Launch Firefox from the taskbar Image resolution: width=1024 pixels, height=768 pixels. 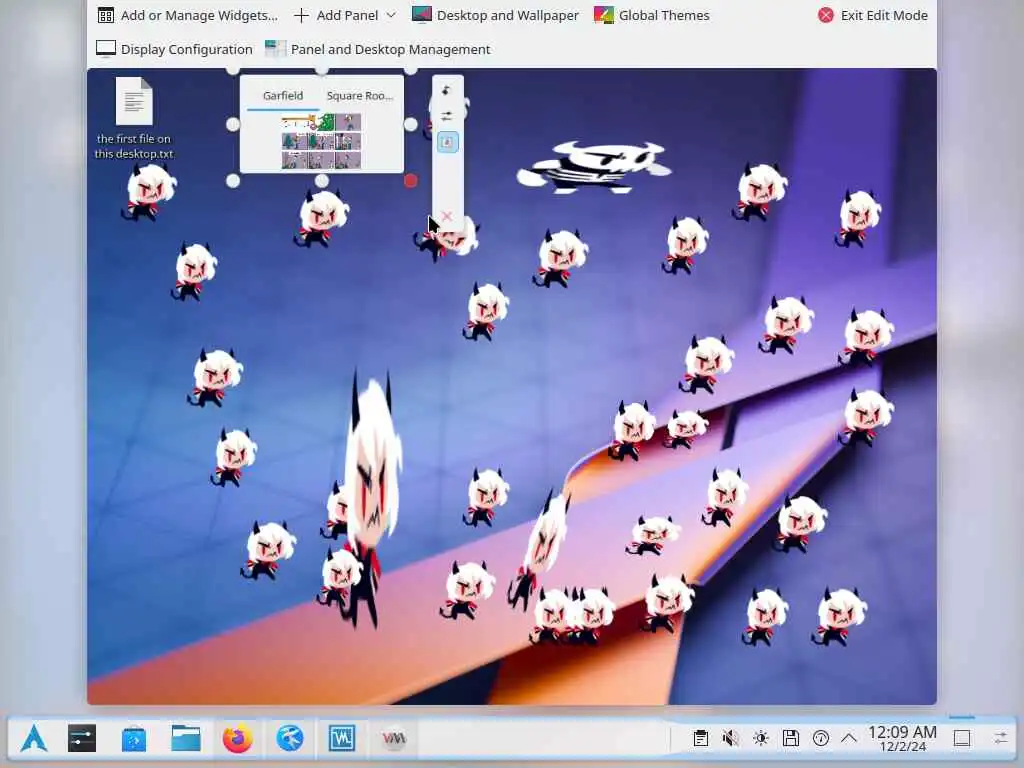(238, 739)
